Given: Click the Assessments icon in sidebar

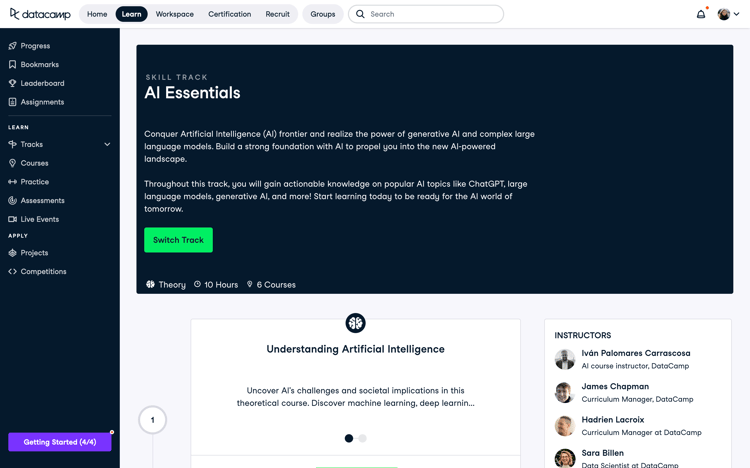Looking at the screenshot, I should pos(12,201).
